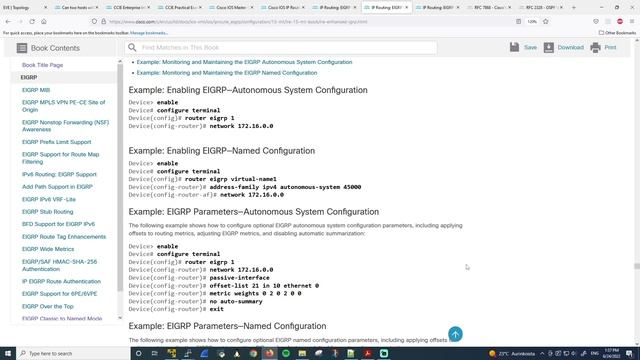
Task: Open the Adobe Acrobat taskbar icon
Action: (x=367, y=353)
